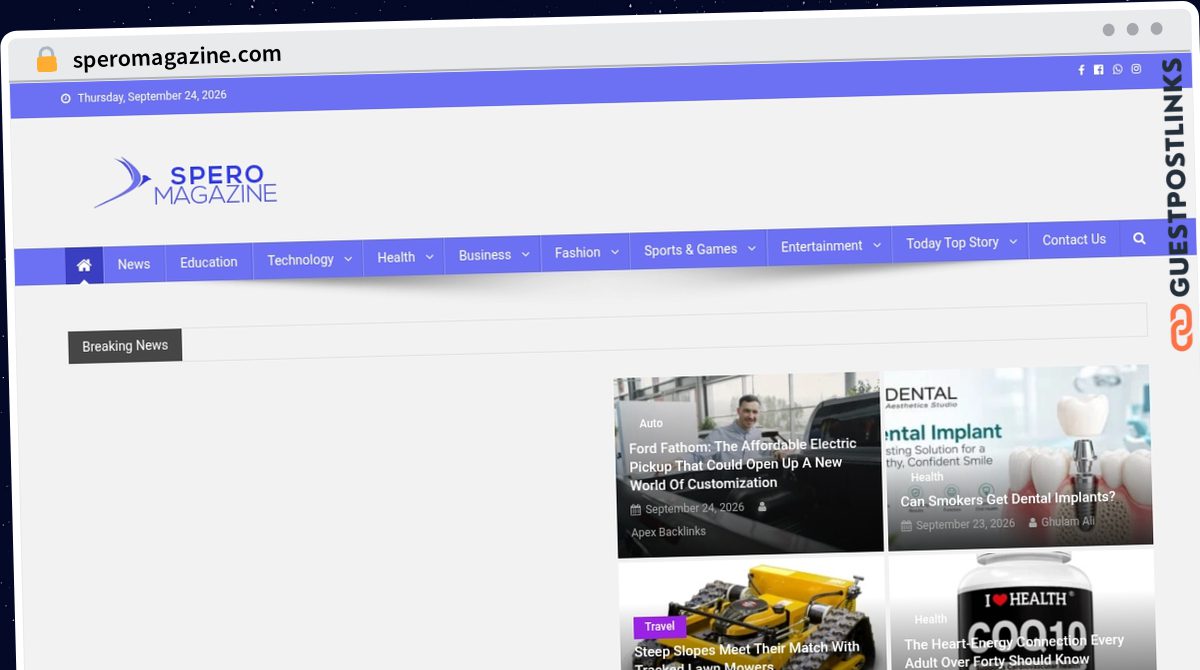
Task: Select the Today Top Story menu label
Action: [952, 243]
